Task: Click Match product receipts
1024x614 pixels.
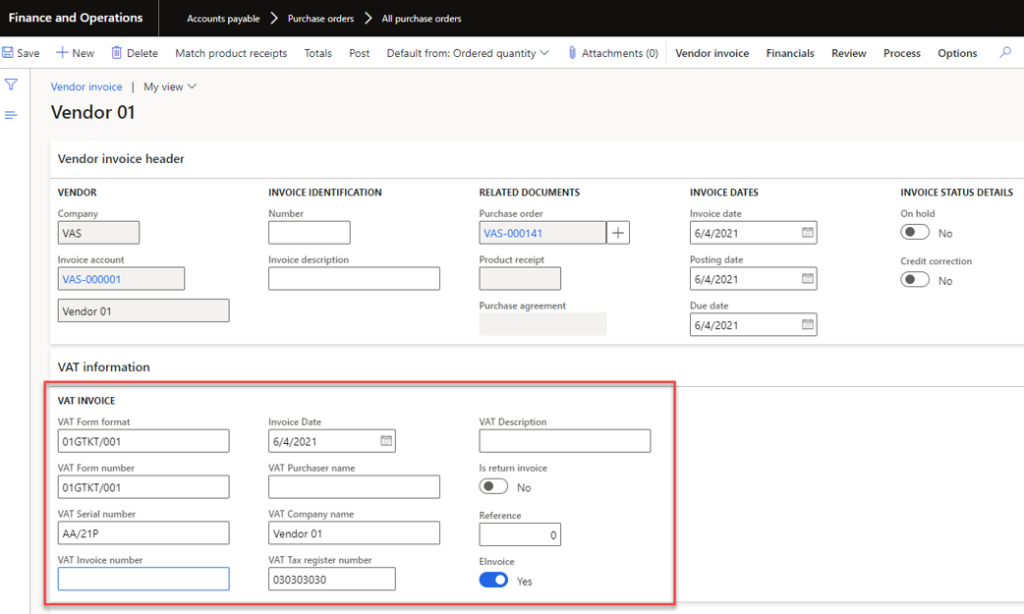Action: click(231, 53)
